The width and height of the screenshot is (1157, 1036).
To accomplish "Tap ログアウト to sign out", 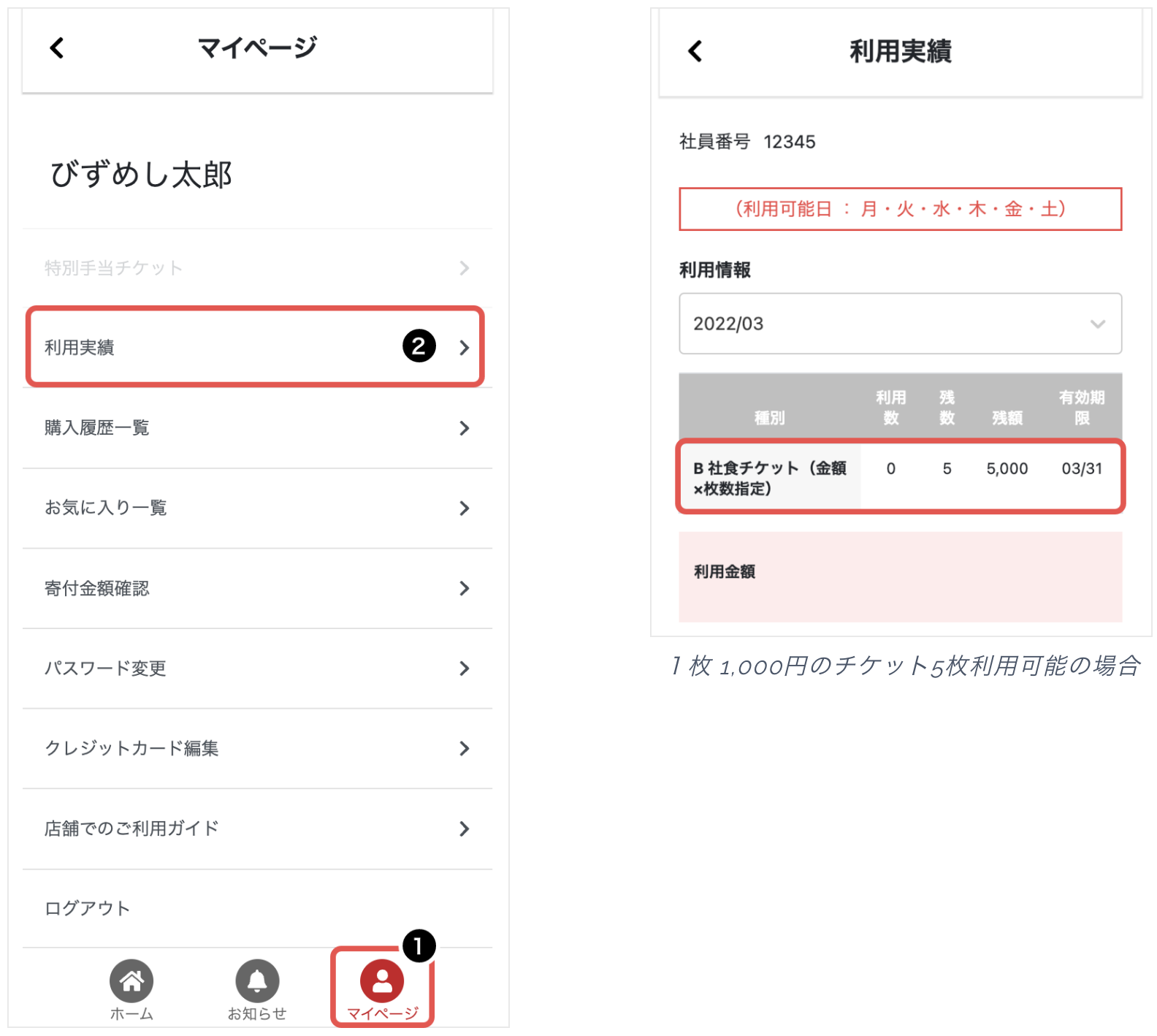I will pos(88,908).
